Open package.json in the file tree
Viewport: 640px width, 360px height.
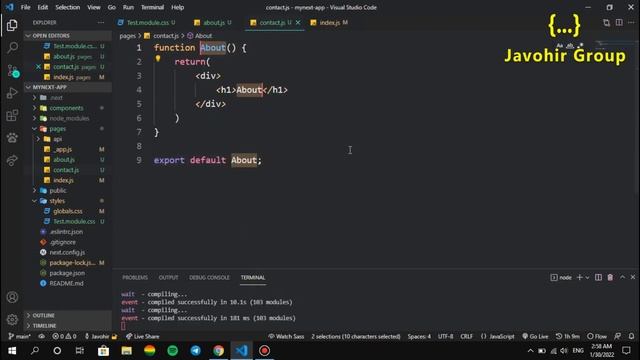pos(67,273)
